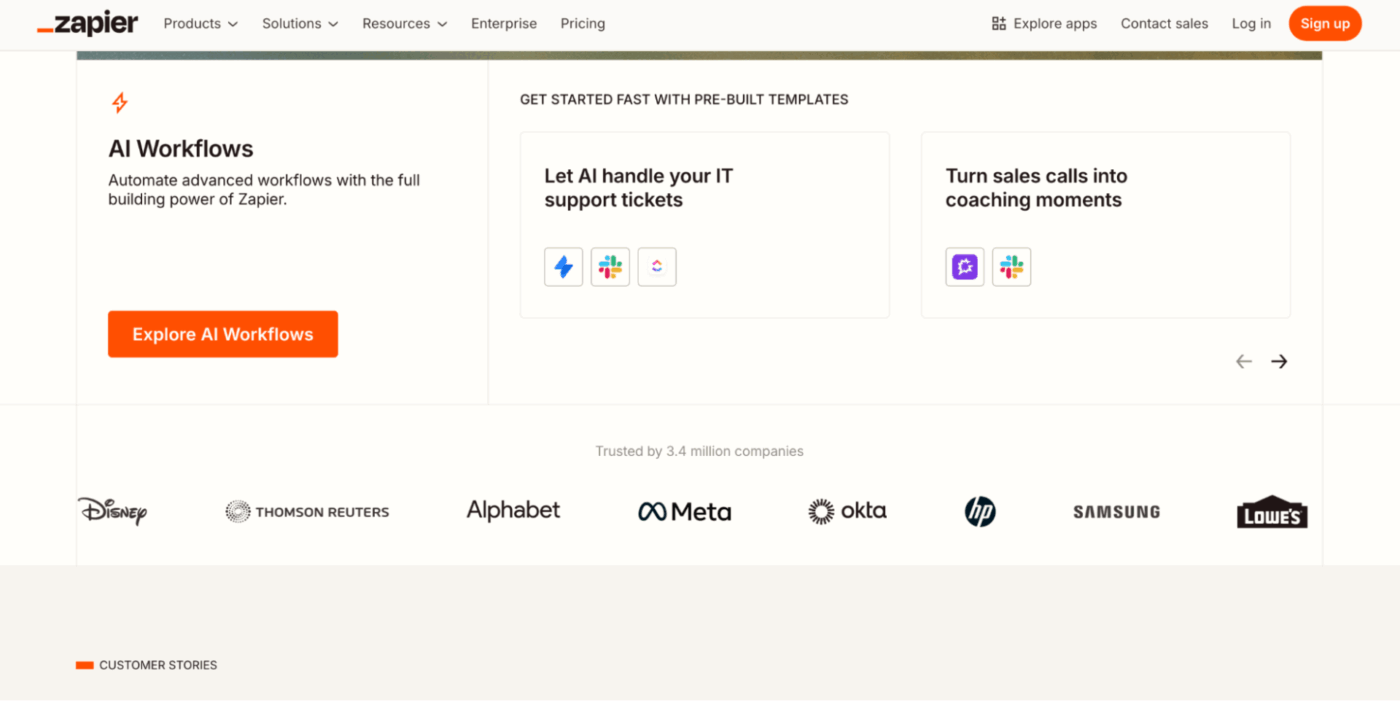1400x701 pixels.
Task: Click the Slack icon in the IT support card
Action: 610,267
